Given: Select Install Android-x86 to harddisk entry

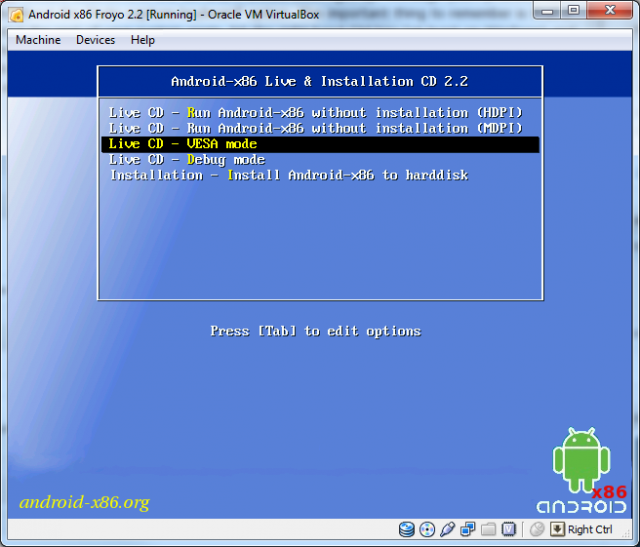Looking at the screenshot, I should 320,176.
